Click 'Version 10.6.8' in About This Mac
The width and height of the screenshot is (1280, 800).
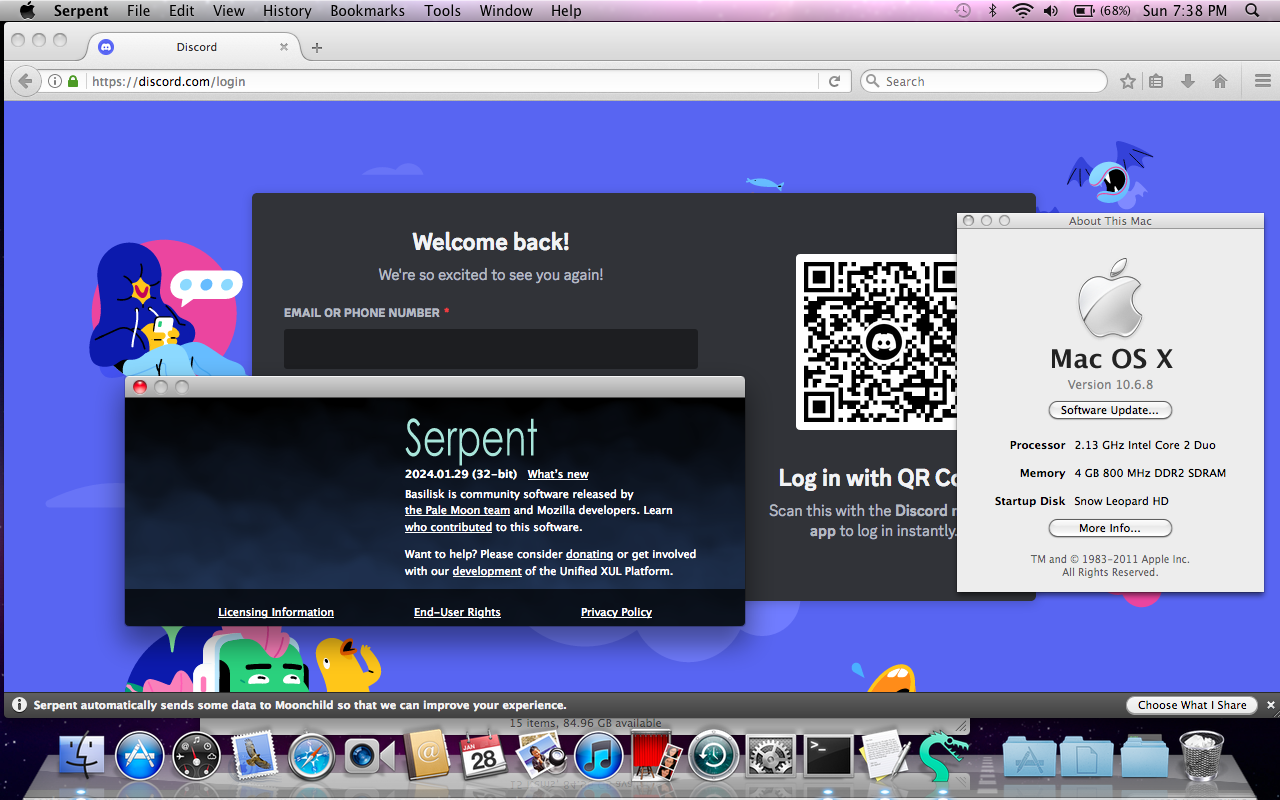pyautogui.click(x=1110, y=384)
